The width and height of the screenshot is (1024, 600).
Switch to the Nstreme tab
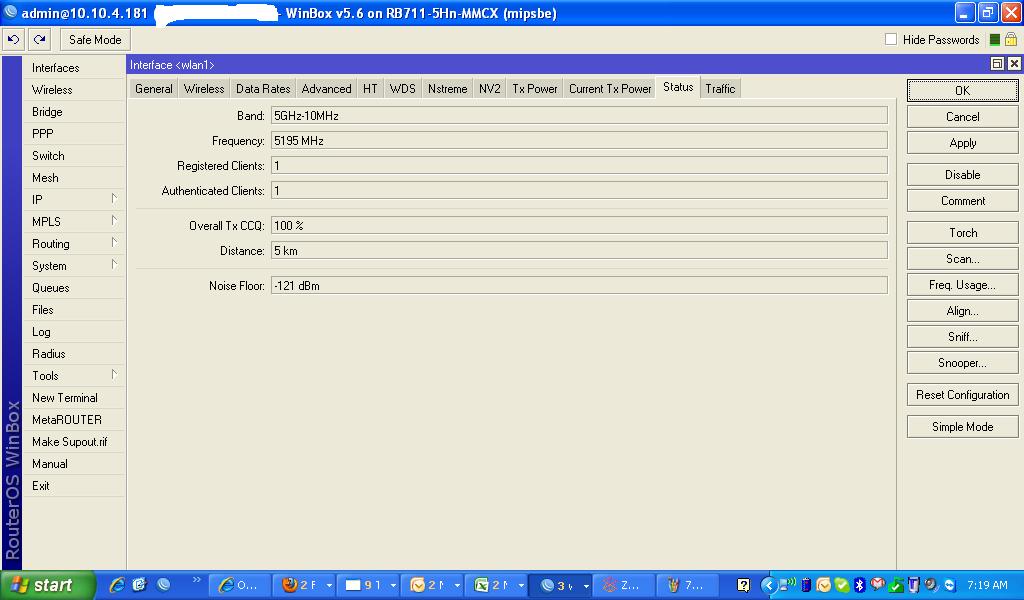click(x=447, y=89)
